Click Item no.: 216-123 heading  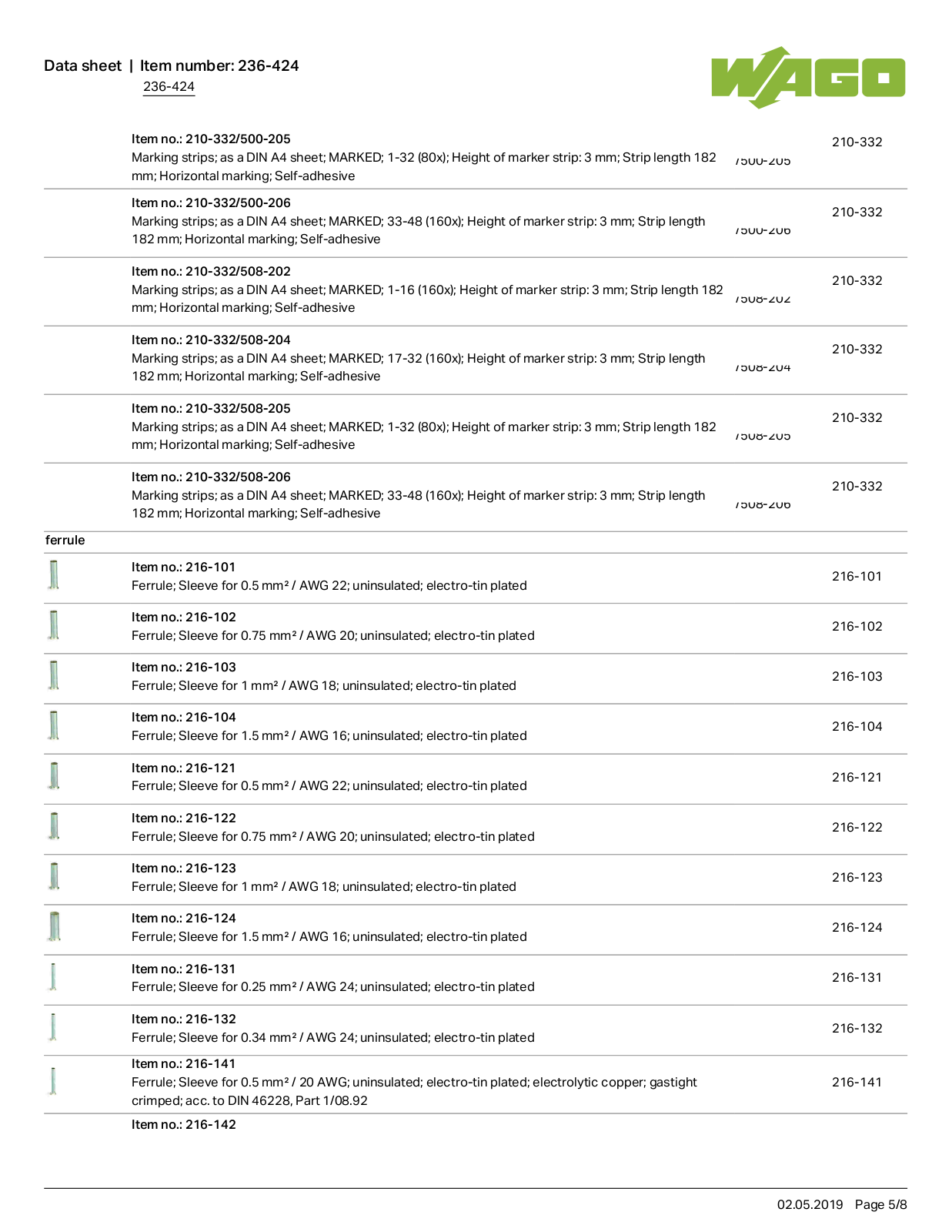click(x=184, y=868)
